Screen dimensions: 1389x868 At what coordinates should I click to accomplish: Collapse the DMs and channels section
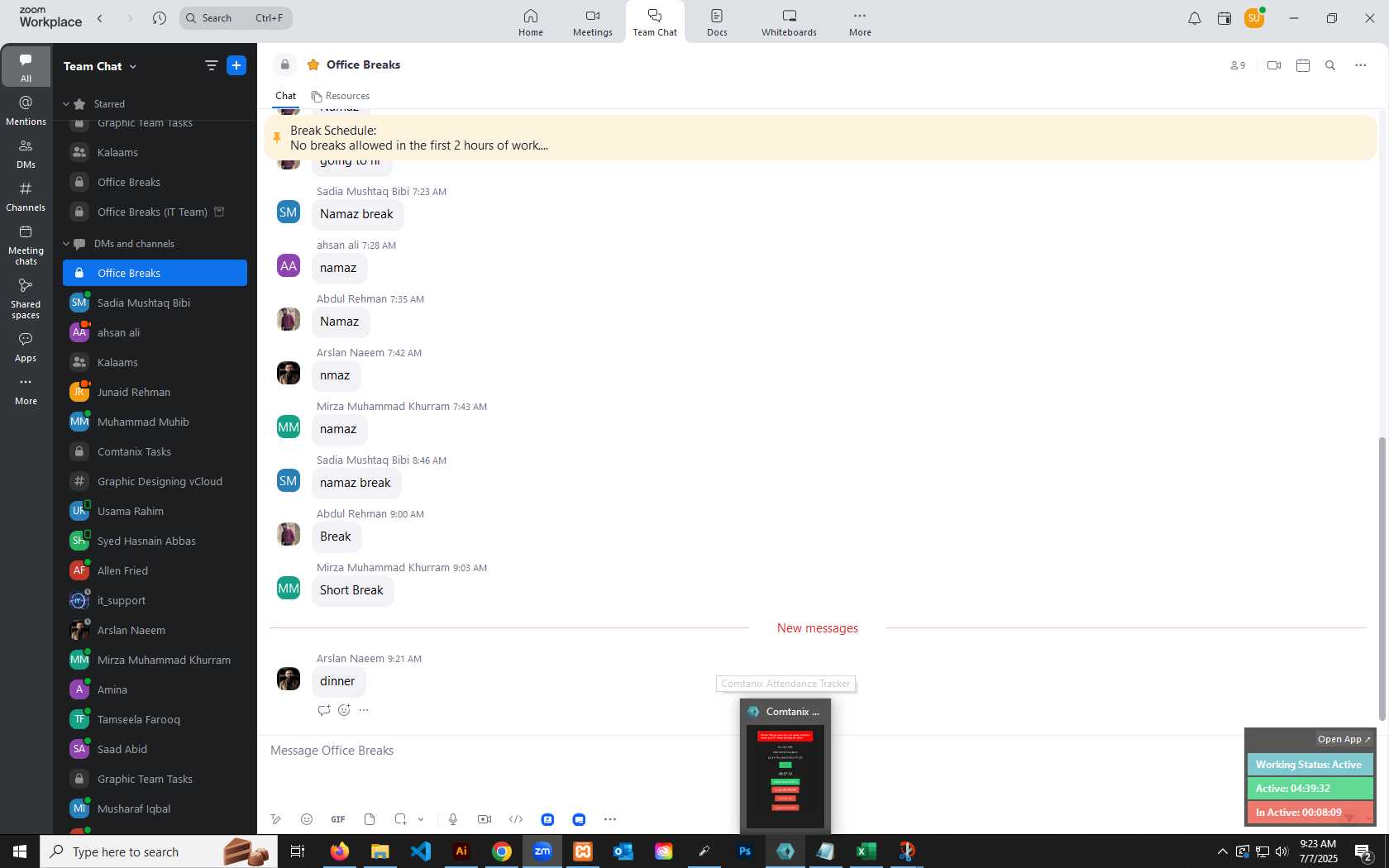click(x=66, y=244)
